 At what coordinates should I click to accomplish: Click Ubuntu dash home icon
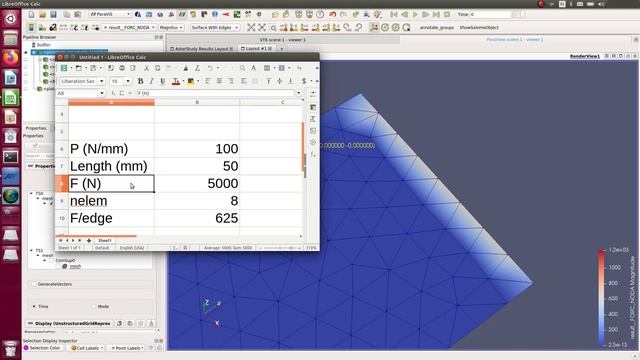point(11,18)
